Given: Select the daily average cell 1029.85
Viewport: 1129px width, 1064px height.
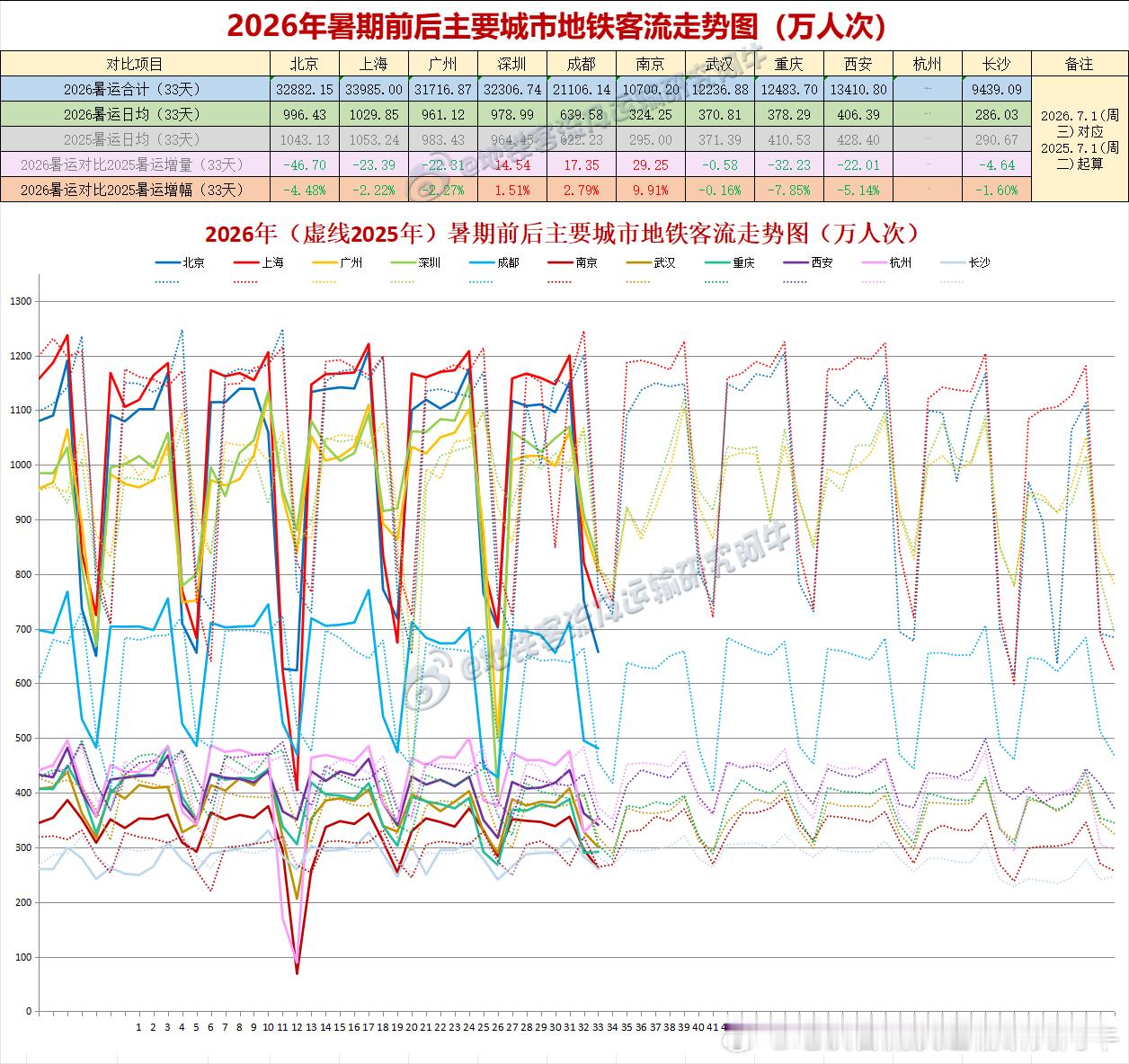Looking at the screenshot, I should pyautogui.click(x=374, y=114).
